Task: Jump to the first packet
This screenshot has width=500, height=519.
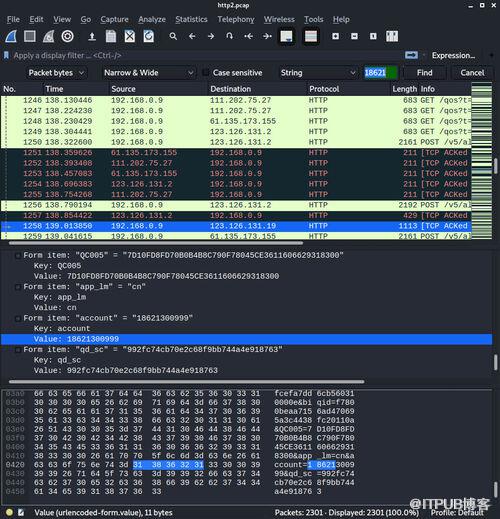Action: (x=248, y=36)
